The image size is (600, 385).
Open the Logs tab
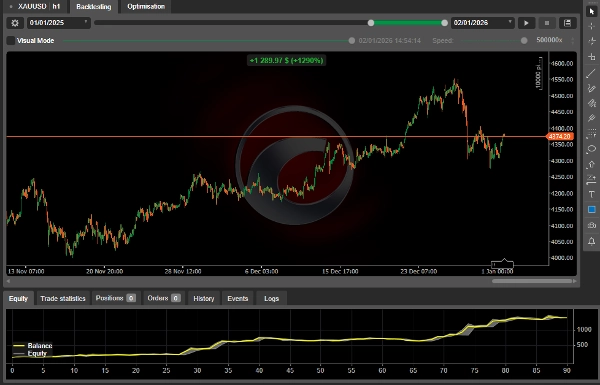tap(271, 299)
